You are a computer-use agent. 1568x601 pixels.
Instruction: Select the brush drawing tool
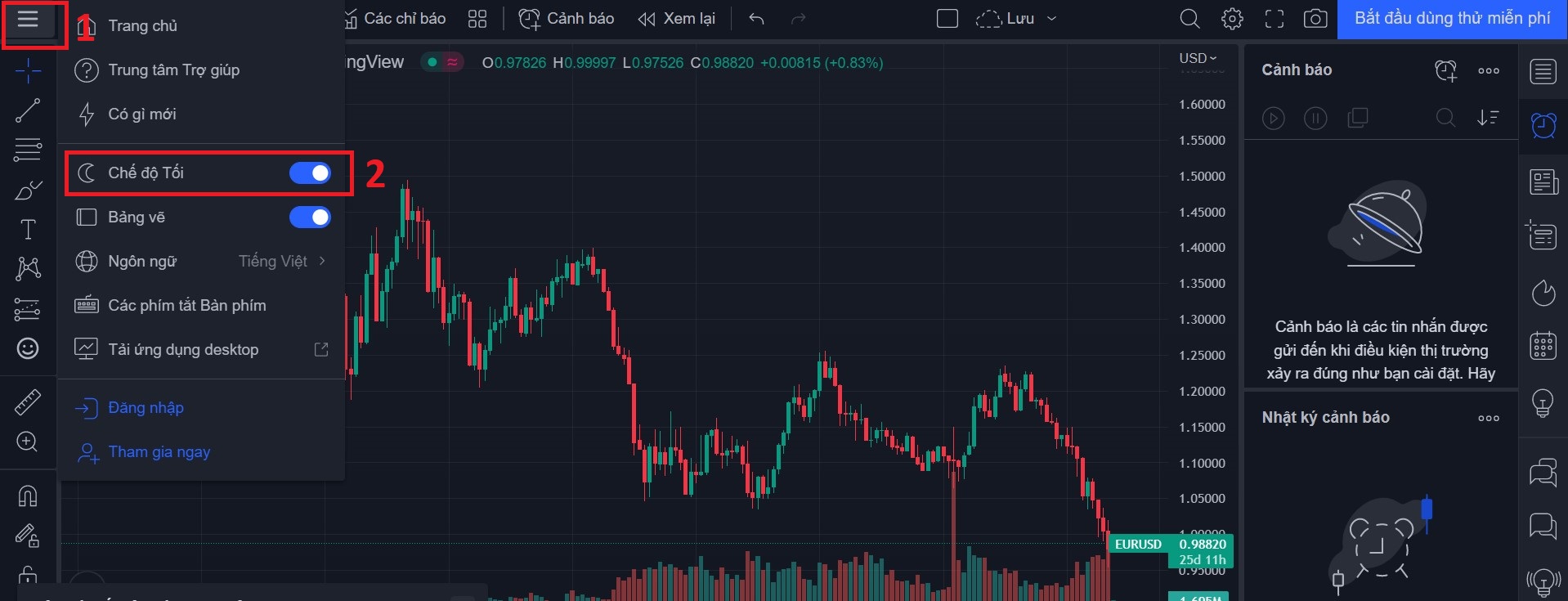click(28, 190)
